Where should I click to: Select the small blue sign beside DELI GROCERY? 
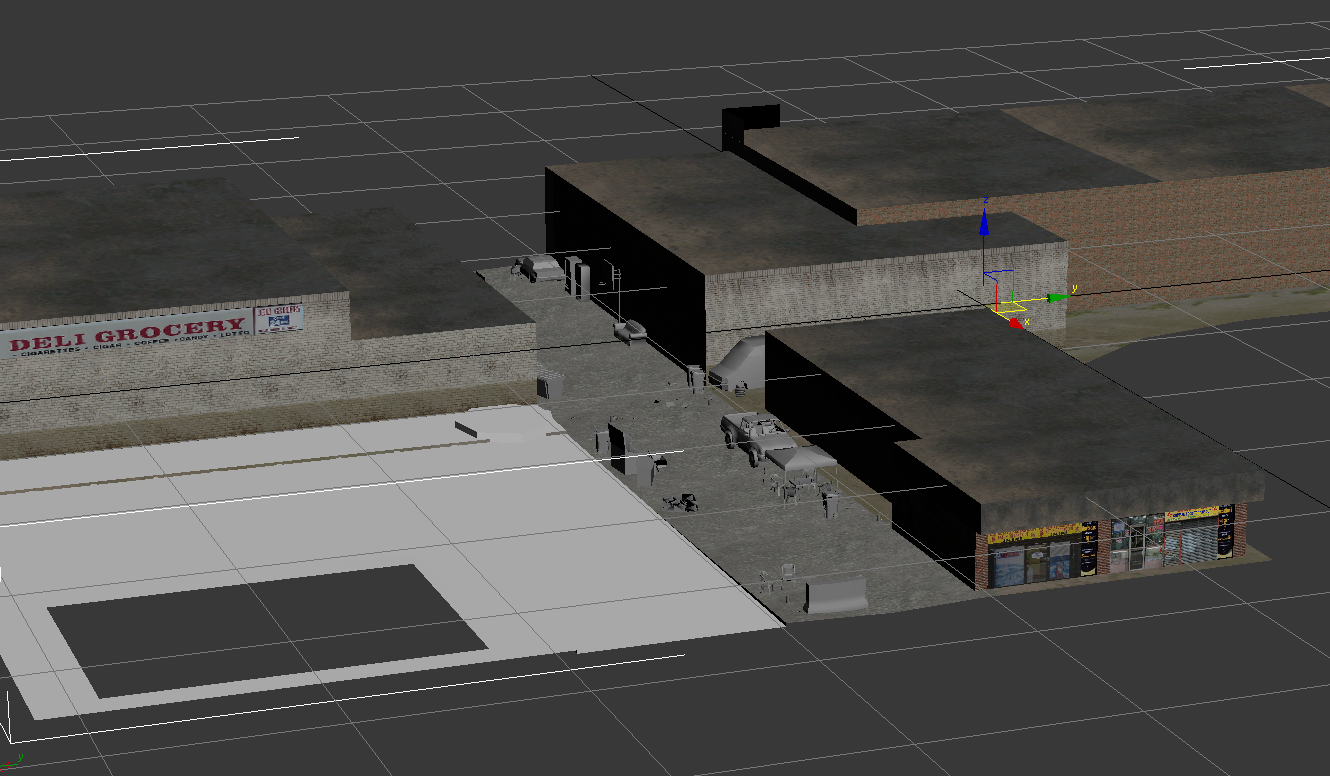(x=279, y=319)
